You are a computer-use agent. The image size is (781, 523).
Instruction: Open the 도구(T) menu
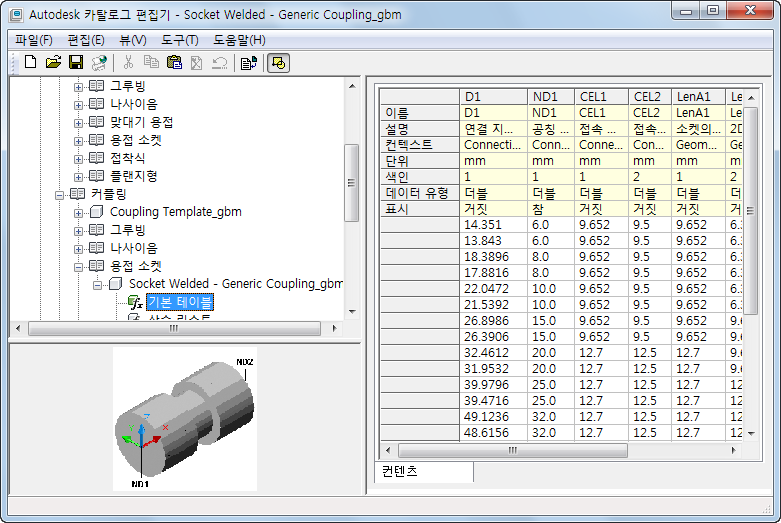(179, 40)
